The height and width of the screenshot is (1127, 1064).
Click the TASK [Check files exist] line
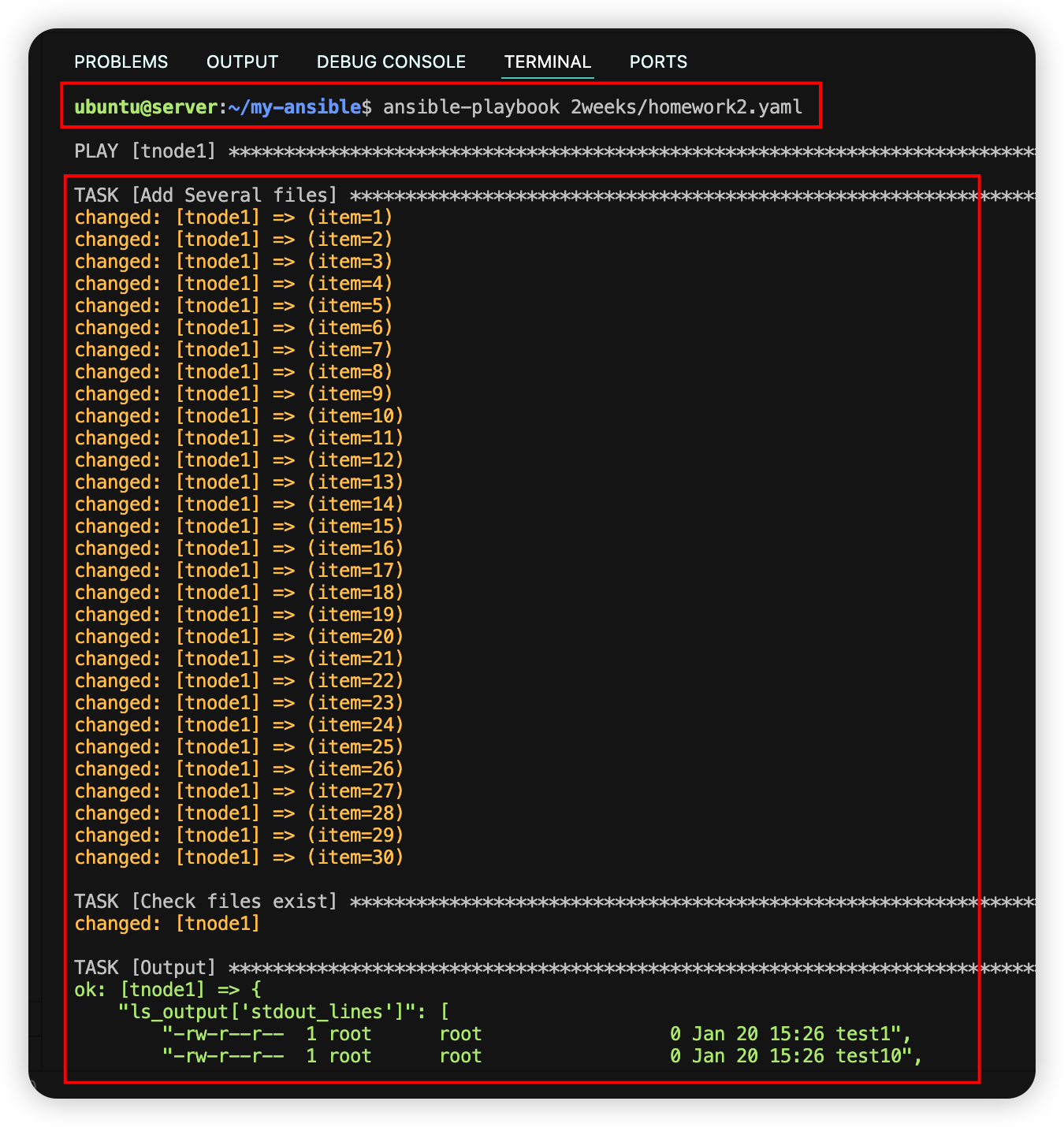coord(555,901)
